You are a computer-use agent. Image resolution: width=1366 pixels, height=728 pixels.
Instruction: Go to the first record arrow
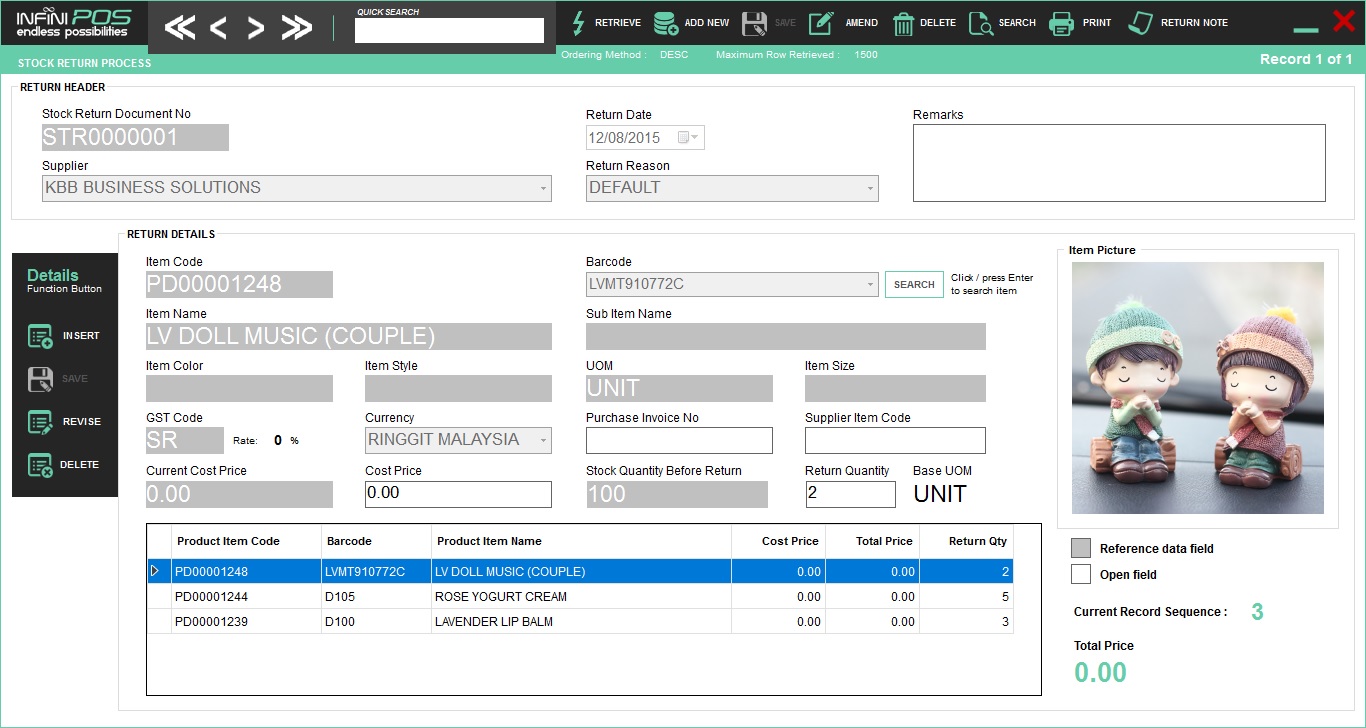pos(180,28)
